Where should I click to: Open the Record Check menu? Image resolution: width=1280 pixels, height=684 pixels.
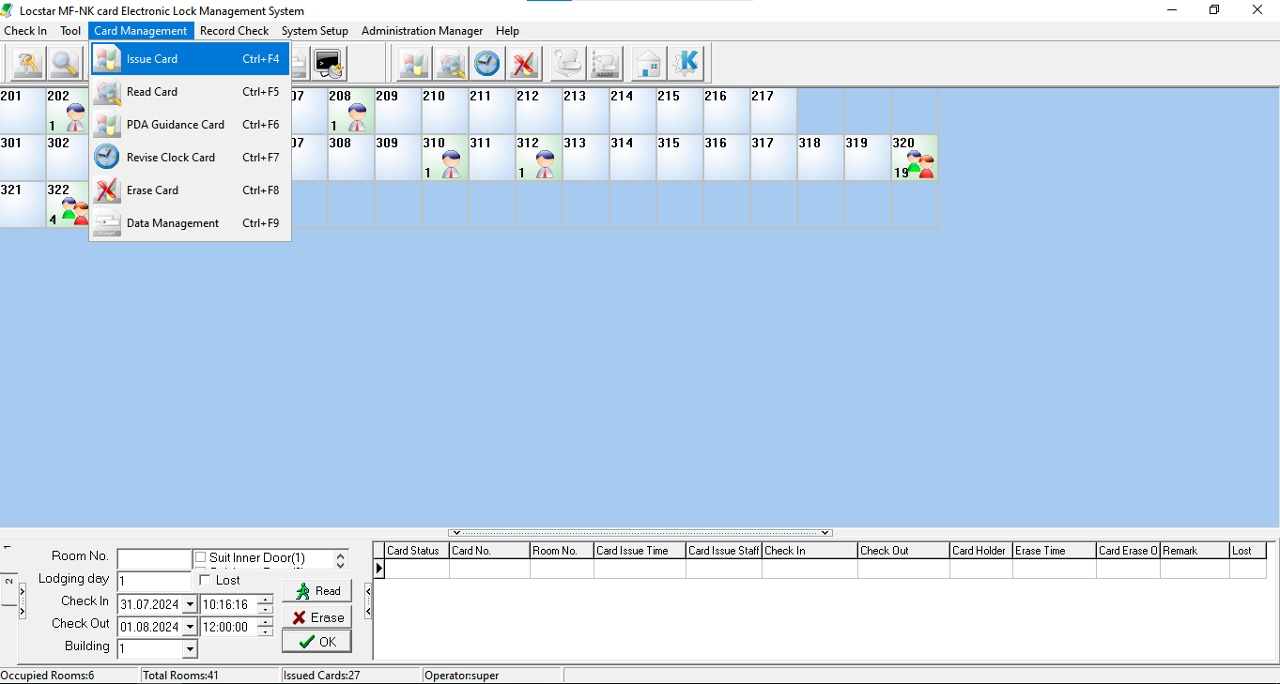234,31
